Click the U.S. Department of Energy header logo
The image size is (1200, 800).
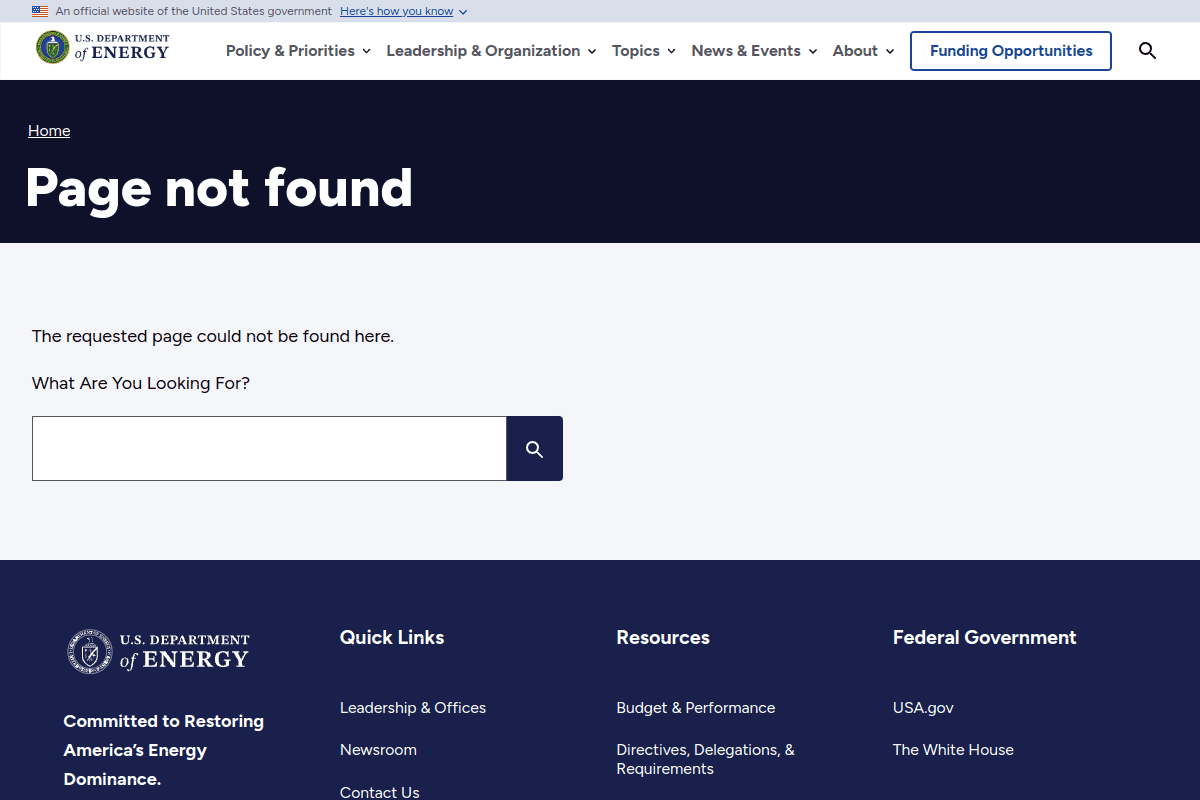[x=103, y=47]
